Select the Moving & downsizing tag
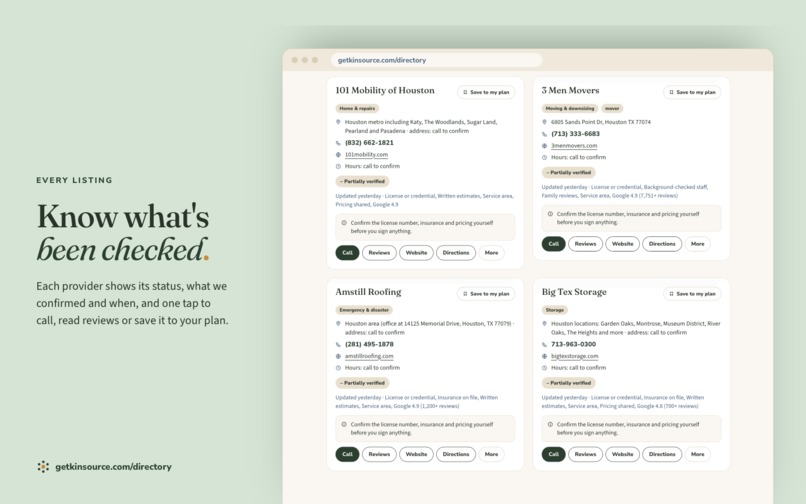Screen dimensions: 806x504 point(570,109)
